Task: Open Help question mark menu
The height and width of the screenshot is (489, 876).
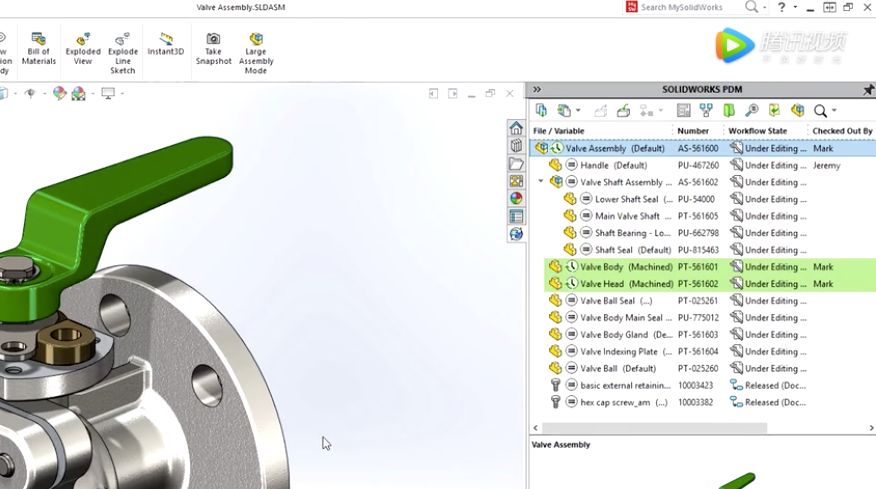Action: pyautogui.click(x=782, y=7)
